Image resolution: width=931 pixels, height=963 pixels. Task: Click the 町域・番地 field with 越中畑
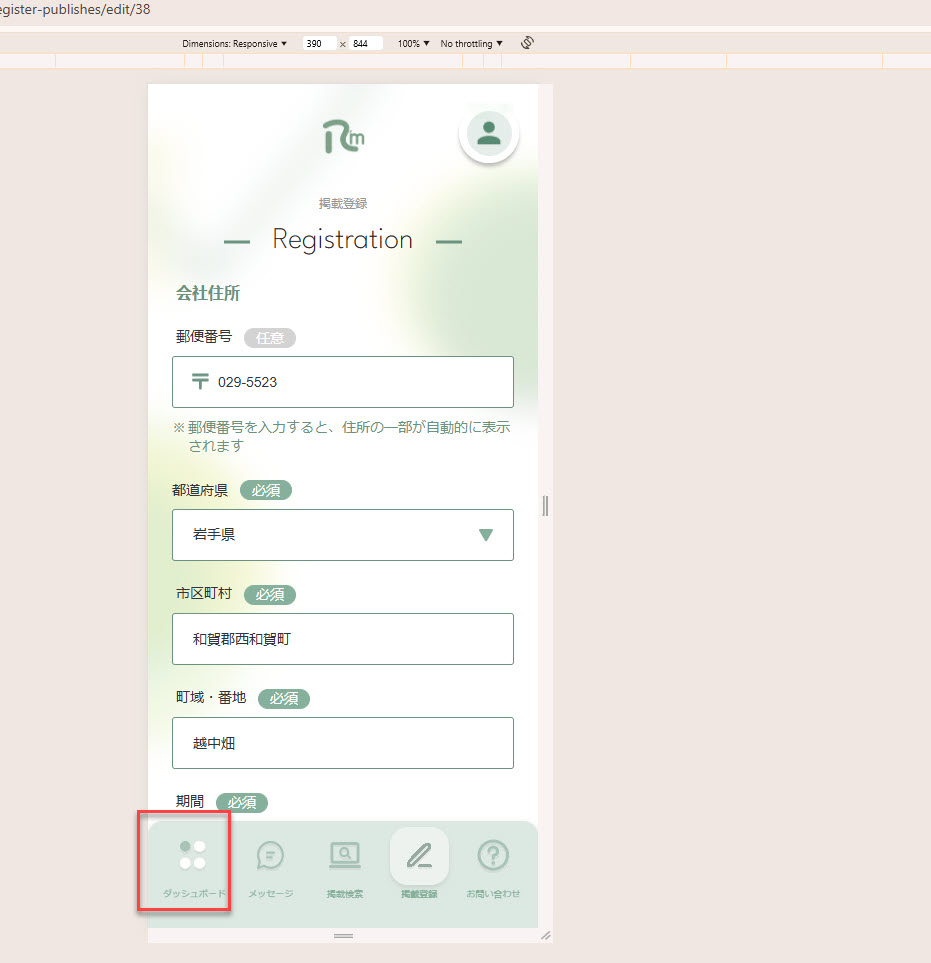coord(343,743)
